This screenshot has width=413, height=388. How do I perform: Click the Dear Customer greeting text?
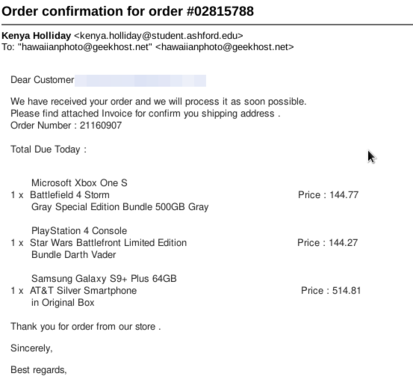coord(42,80)
